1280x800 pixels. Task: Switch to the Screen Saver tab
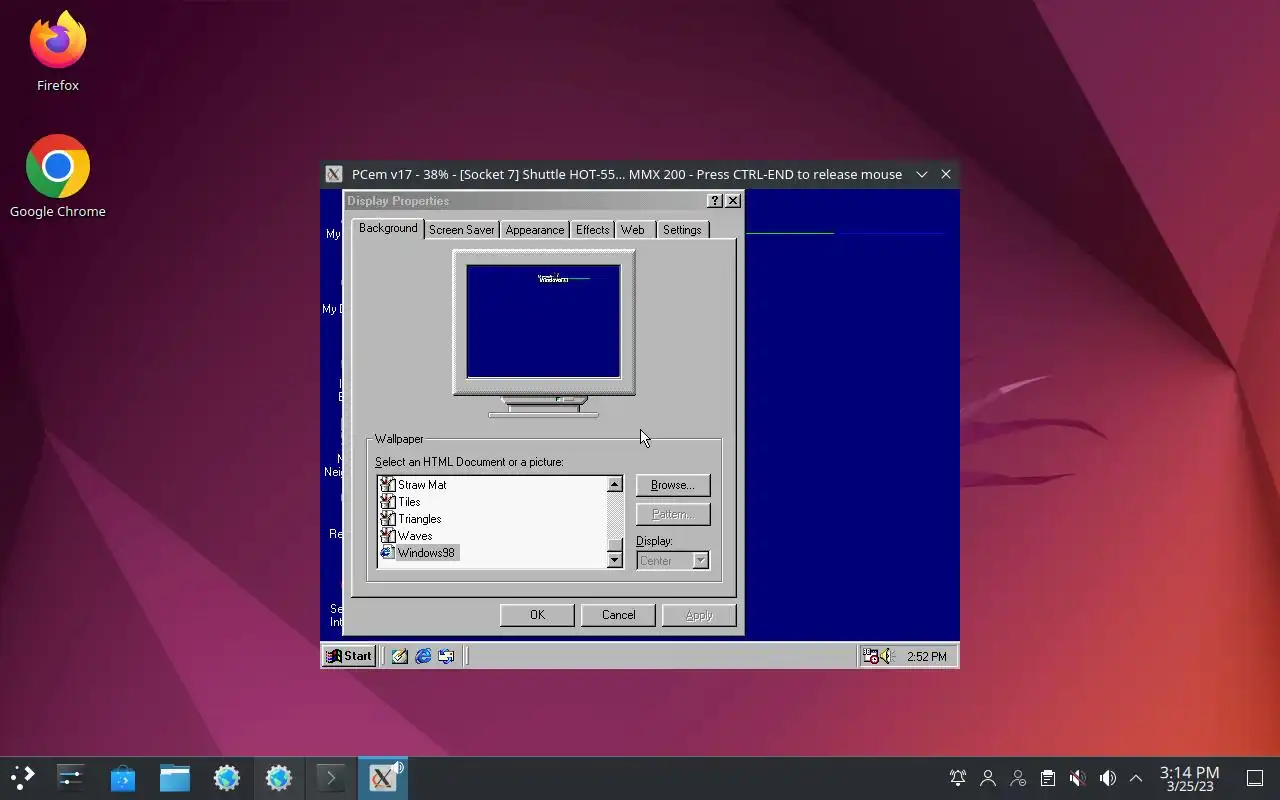(461, 230)
